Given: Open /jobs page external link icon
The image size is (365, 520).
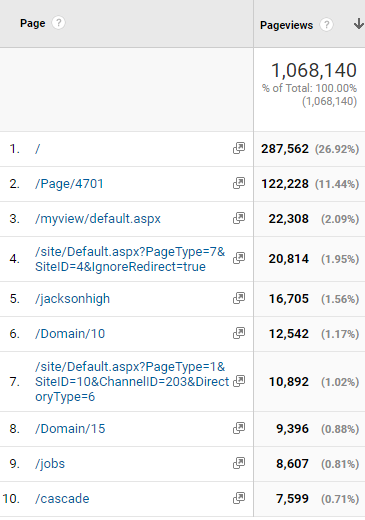Looking at the screenshot, I should [239, 463].
